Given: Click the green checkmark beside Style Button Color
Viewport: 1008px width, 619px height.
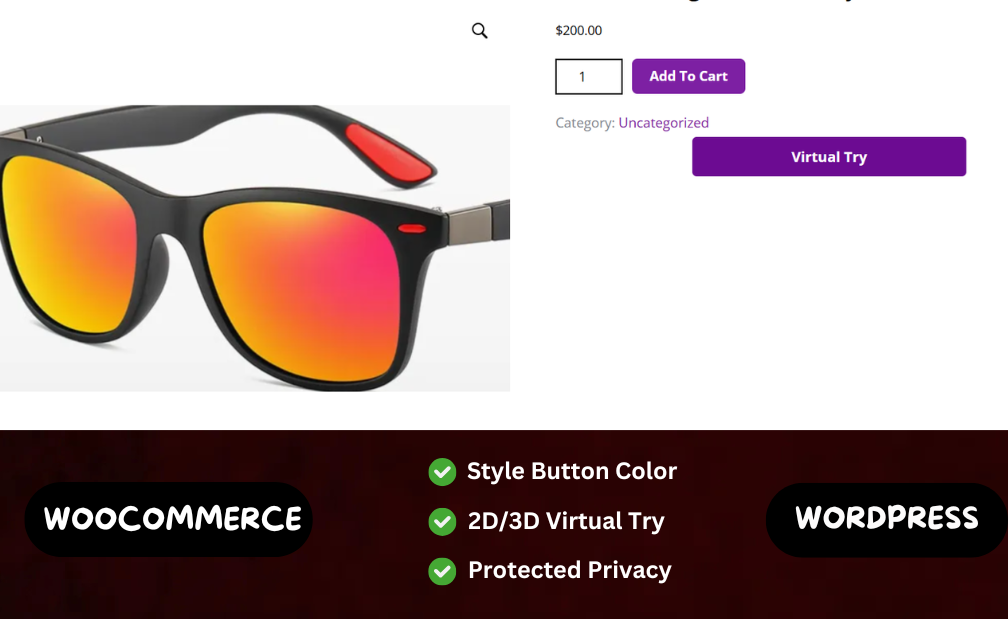Looking at the screenshot, I should coord(442,471).
